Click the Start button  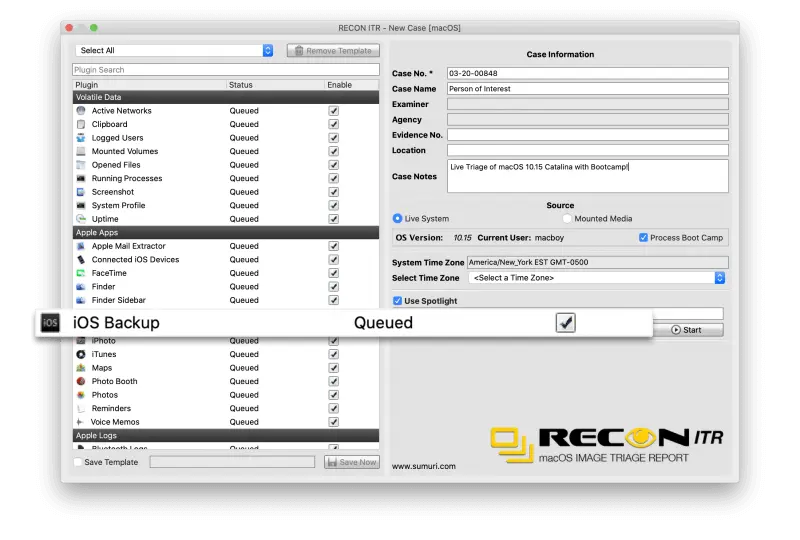pyautogui.click(x=687, y=330)
